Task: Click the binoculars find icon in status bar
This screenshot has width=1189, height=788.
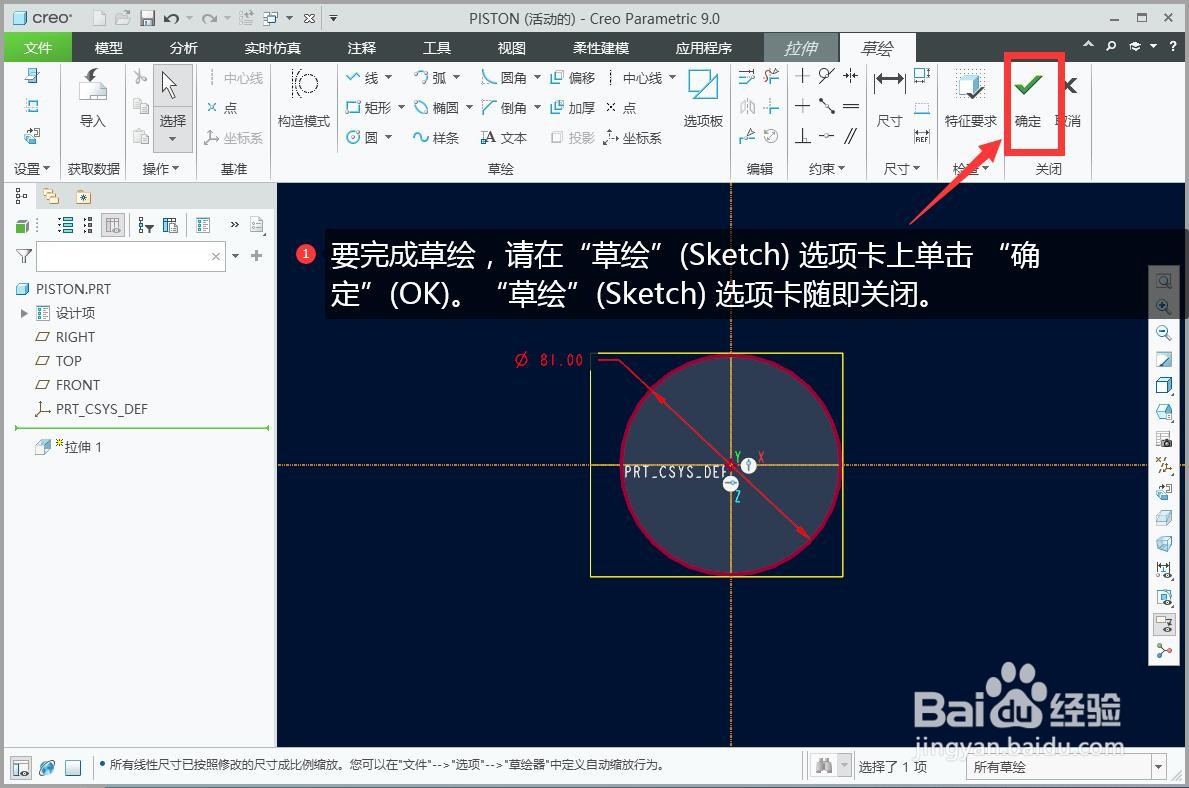Action: (824, 766)
